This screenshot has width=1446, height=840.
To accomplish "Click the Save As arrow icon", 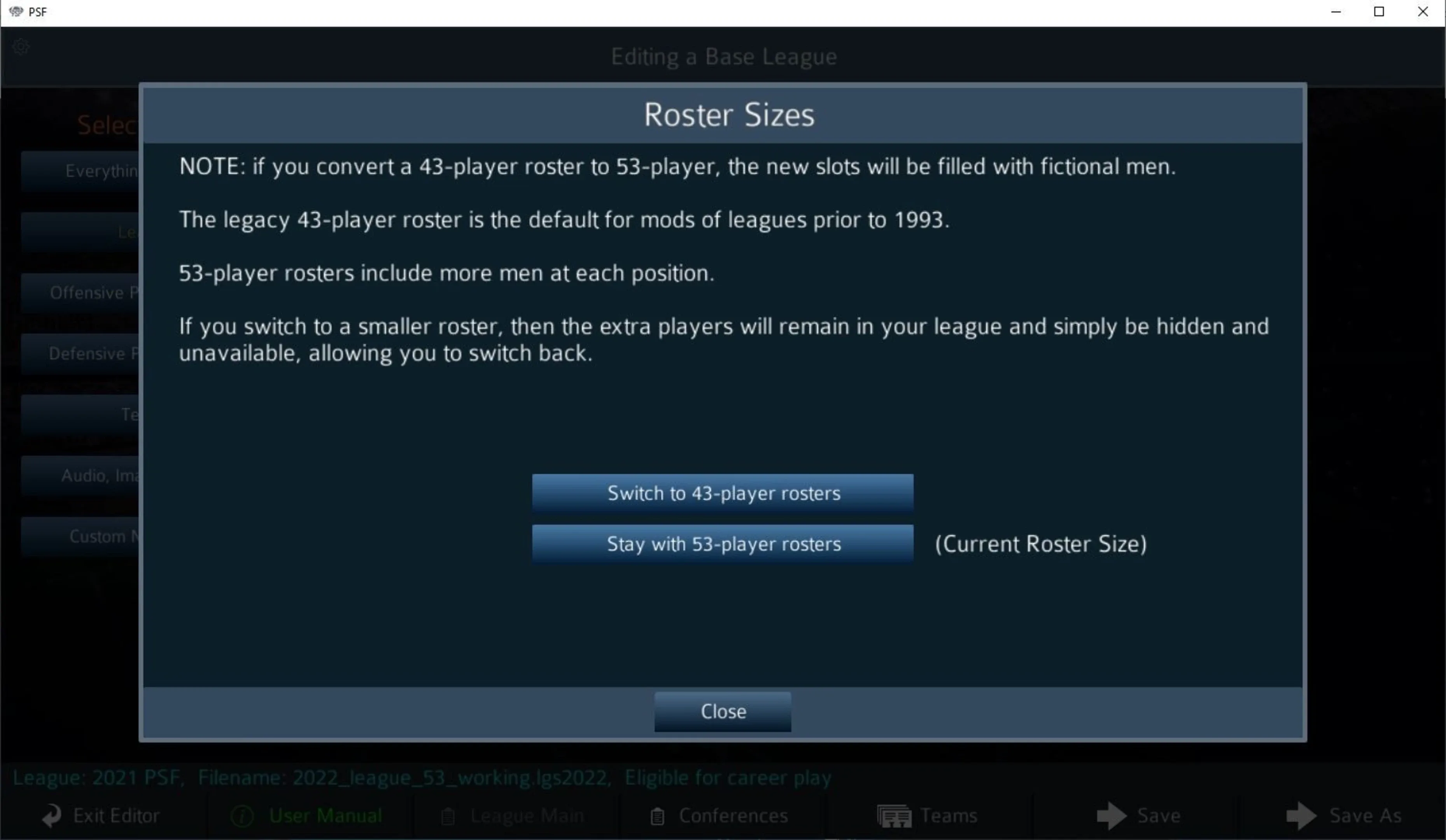I will [x=1301, y=815].
